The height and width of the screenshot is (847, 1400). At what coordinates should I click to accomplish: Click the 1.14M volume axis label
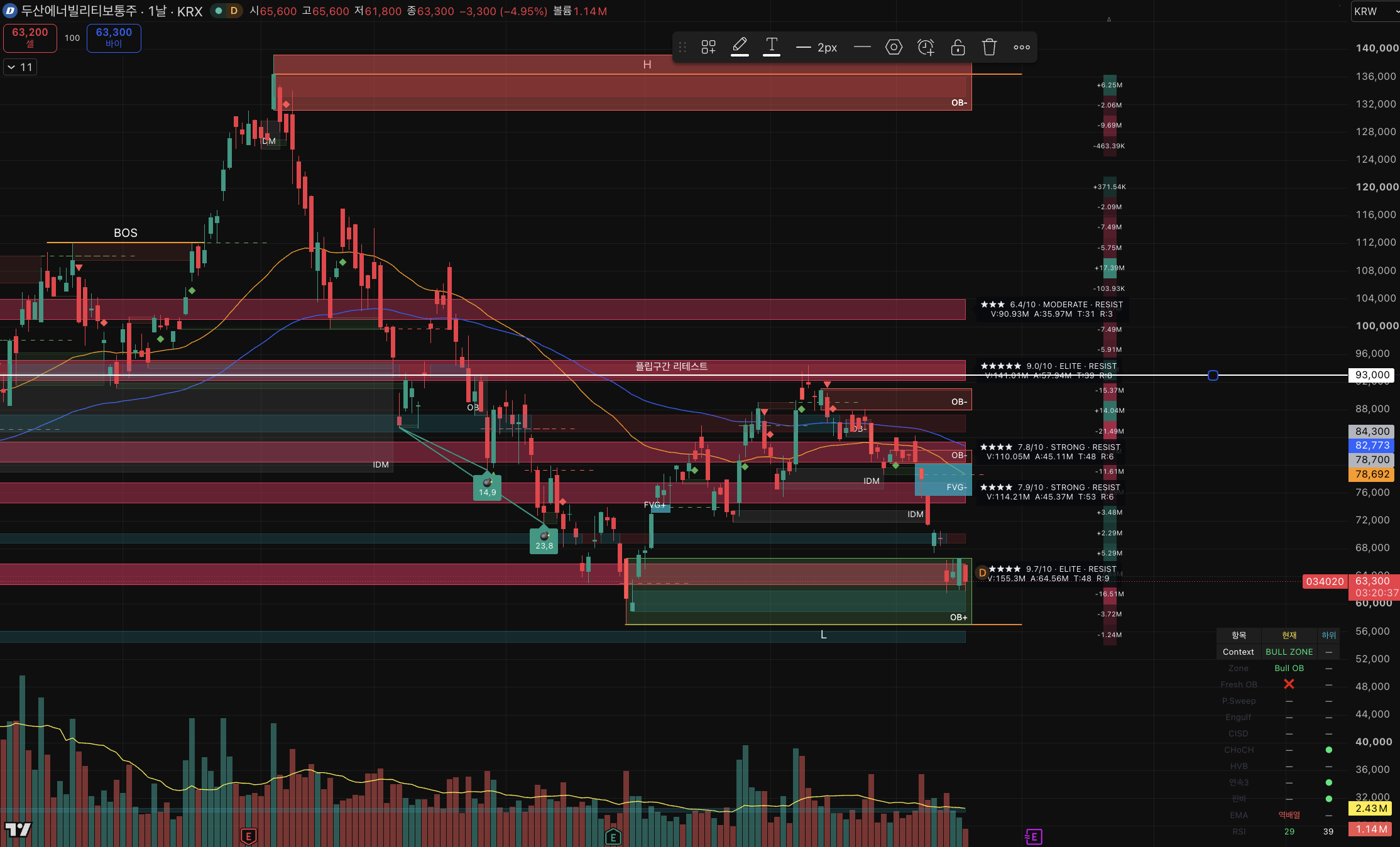tap(1371, 829)
